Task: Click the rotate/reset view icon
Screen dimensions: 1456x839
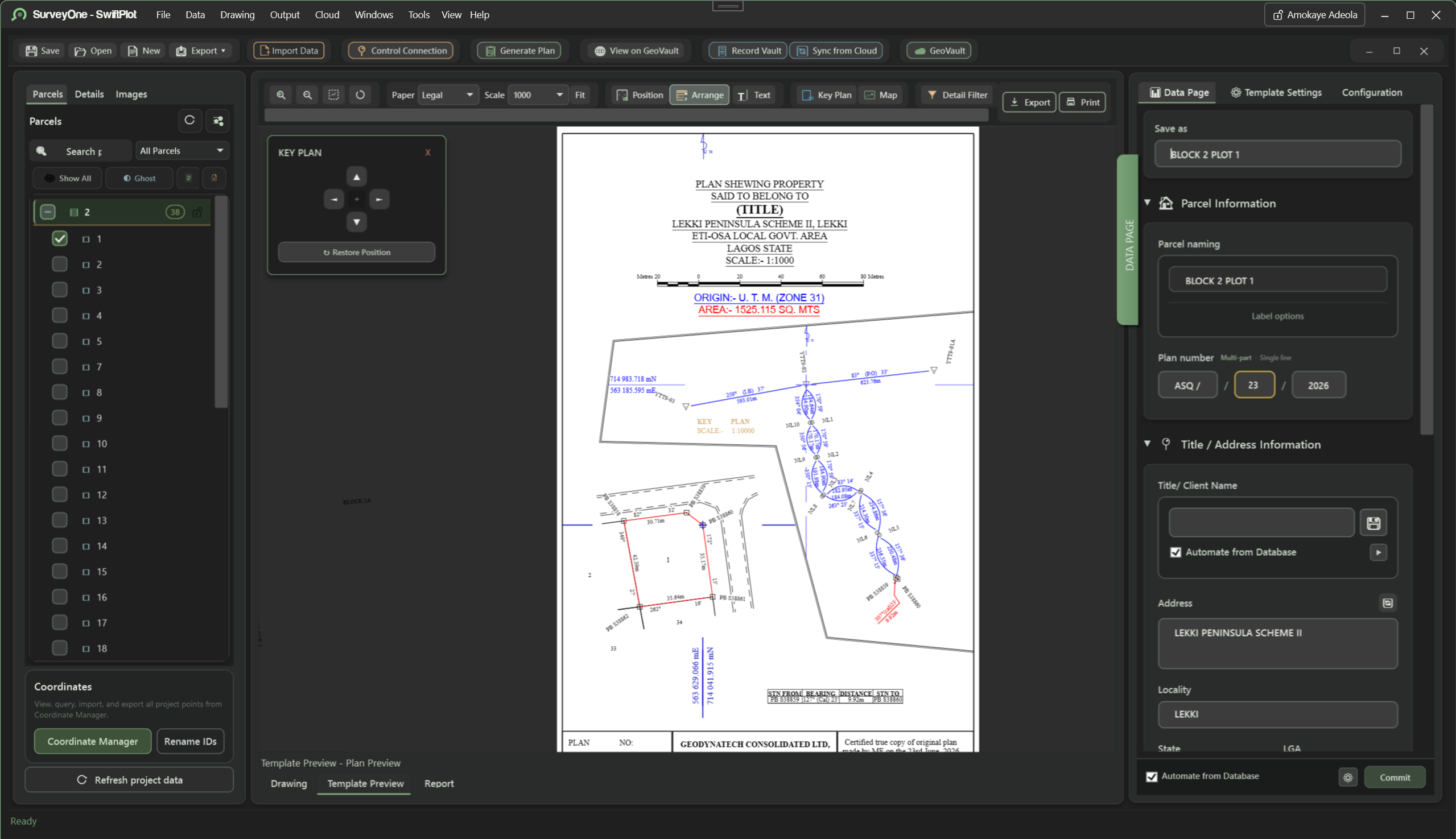Action: point(360,95)
